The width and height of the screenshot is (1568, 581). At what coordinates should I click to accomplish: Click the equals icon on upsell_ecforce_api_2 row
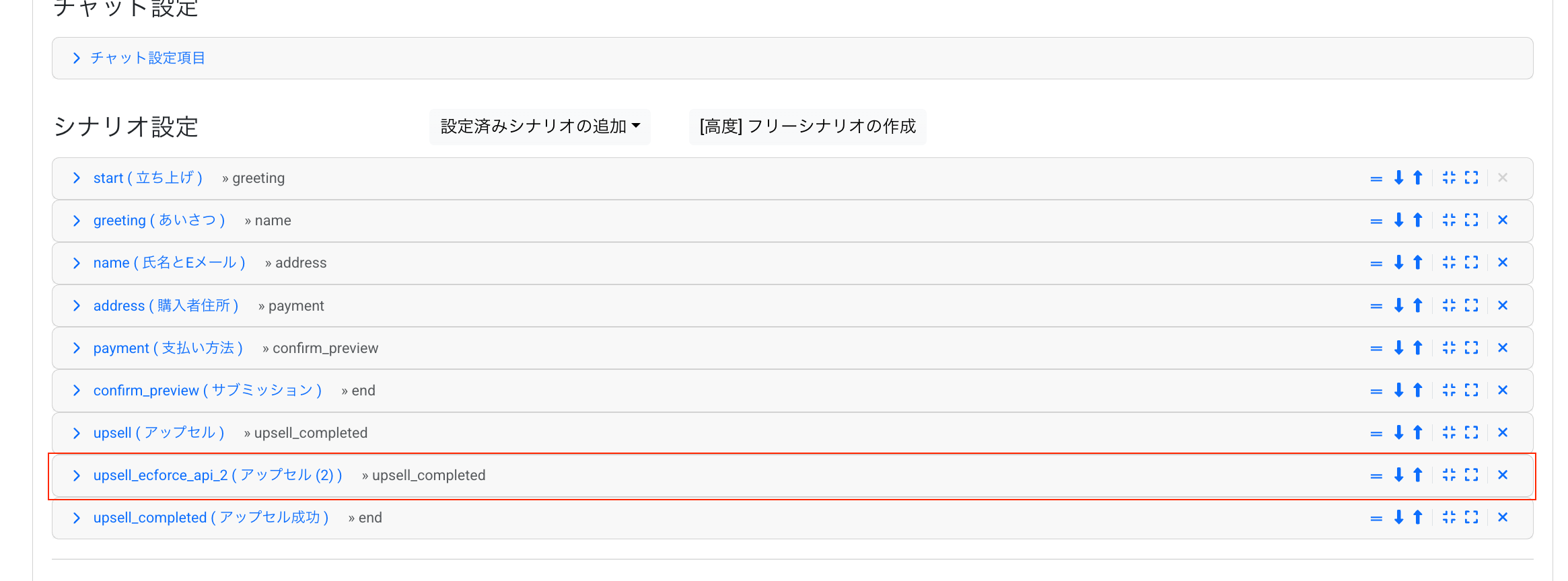click(1375, 475)
